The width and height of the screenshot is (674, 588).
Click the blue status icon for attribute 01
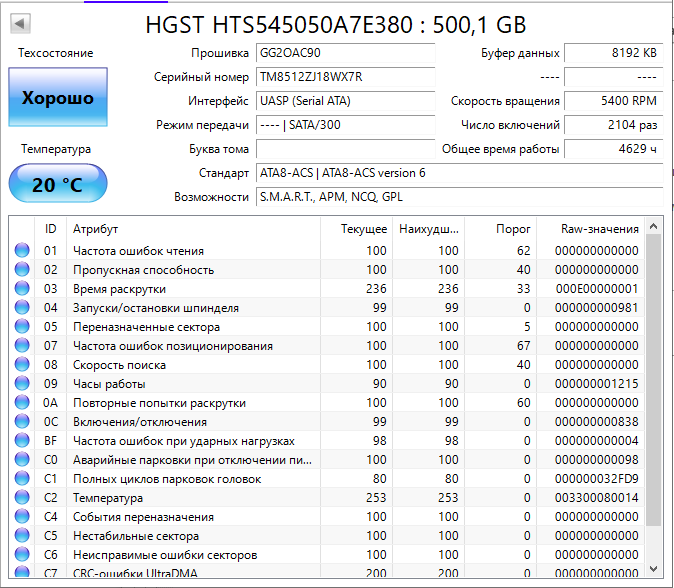coord(22,251)
